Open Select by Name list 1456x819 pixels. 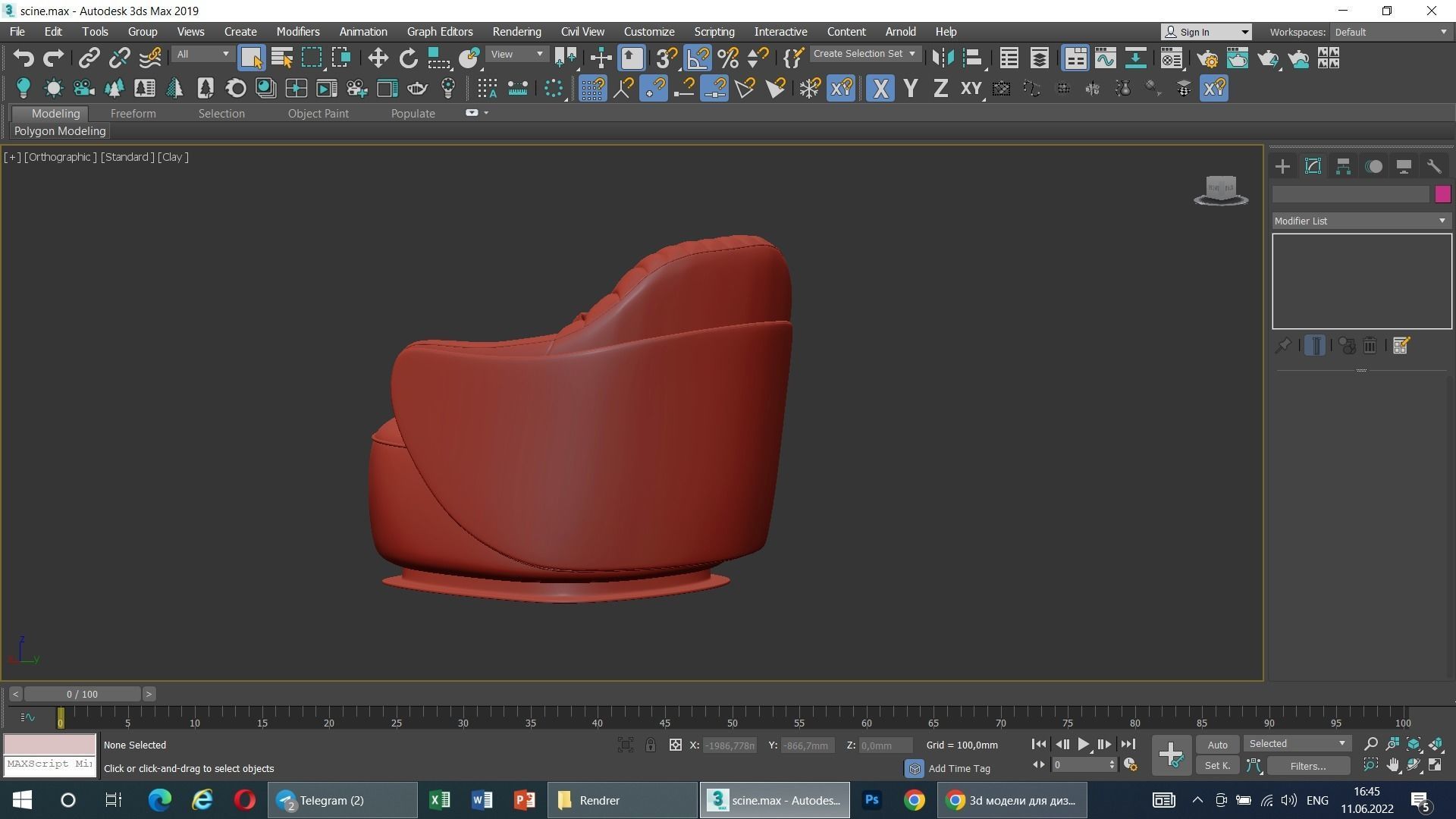(x=281, y=58)
